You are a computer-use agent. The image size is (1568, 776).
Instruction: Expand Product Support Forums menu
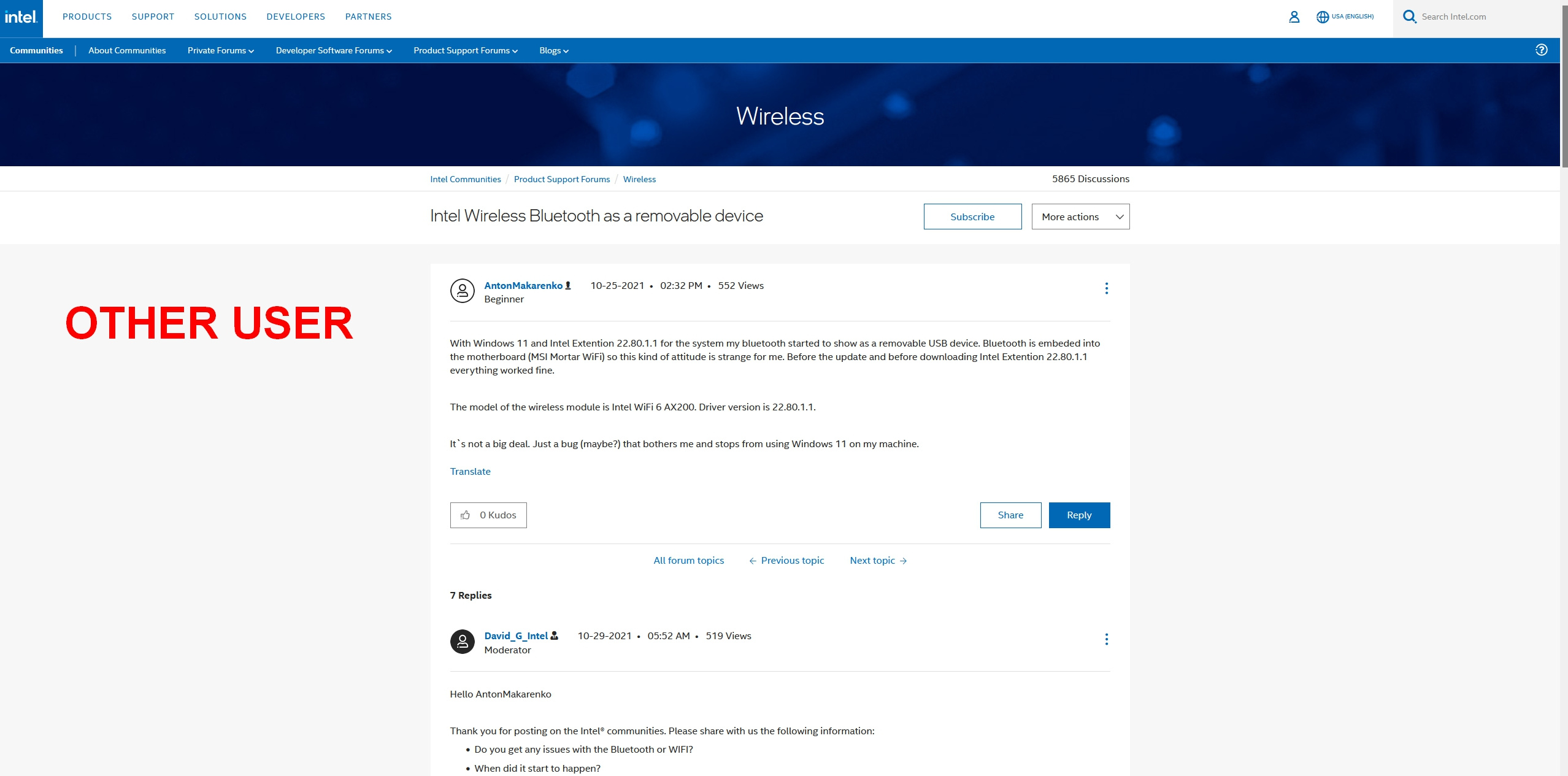(465, 50)
